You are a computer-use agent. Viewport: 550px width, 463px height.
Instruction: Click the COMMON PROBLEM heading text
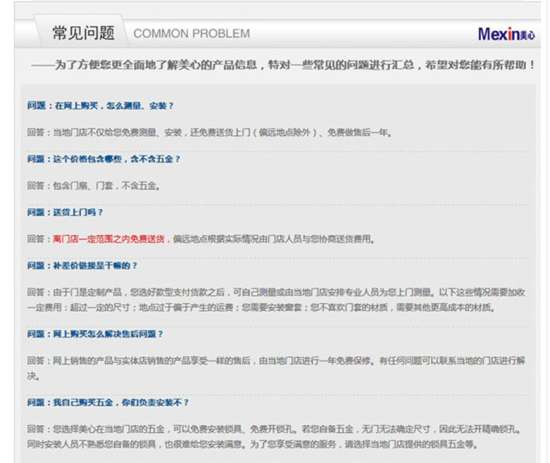(x=192, y=34)
